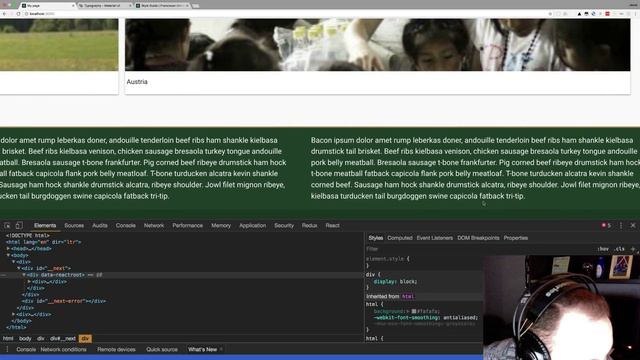Expand the background shorthand property arrow

[x=409, y=311]
